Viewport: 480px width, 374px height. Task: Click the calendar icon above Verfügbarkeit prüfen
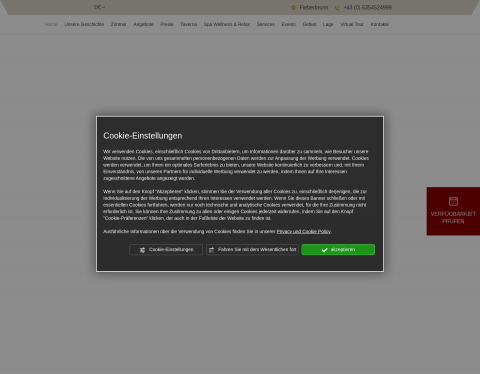(453, 201)
